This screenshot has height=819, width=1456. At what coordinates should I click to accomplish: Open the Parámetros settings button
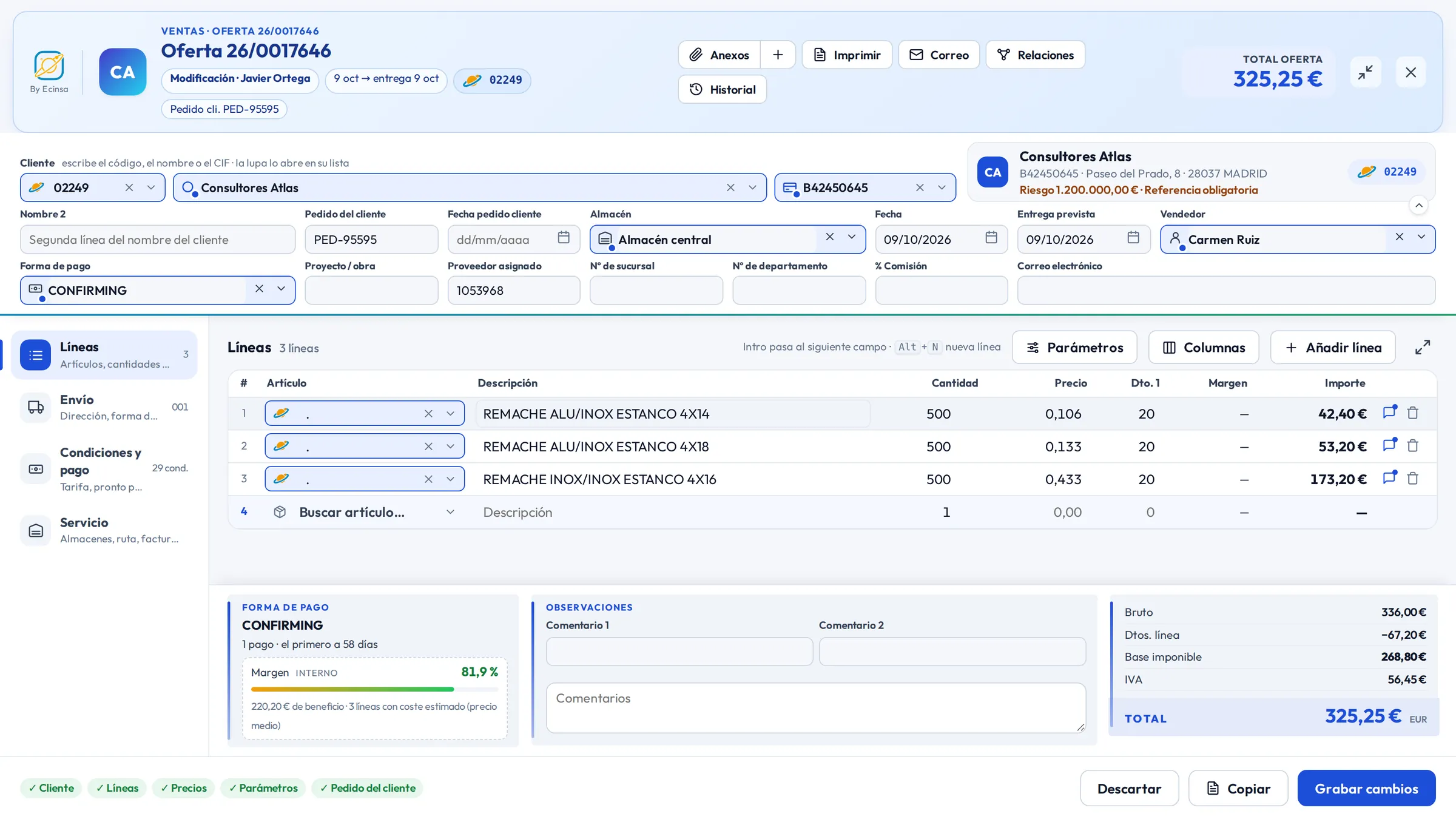[x=1074, y=348]
